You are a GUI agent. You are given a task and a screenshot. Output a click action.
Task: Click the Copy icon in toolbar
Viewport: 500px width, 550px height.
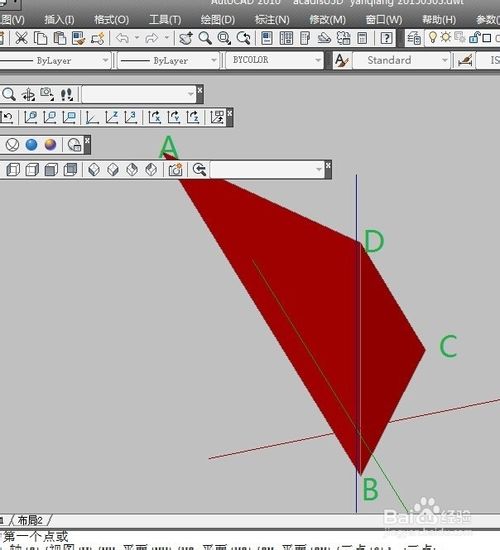click(x=40, y=38)
